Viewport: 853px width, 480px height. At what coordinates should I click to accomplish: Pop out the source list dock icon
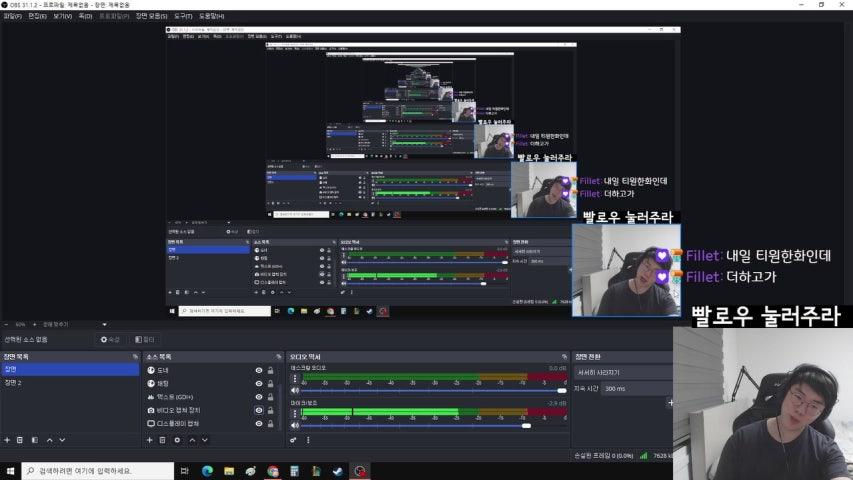(x=279, y=356)
